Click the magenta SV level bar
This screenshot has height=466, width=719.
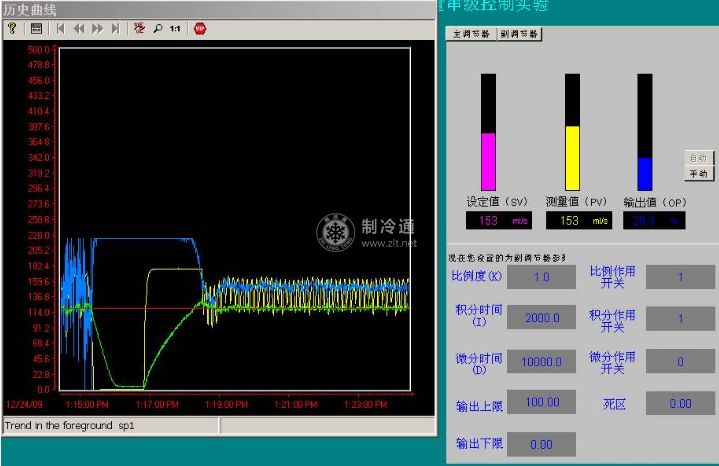coord(489,160)
